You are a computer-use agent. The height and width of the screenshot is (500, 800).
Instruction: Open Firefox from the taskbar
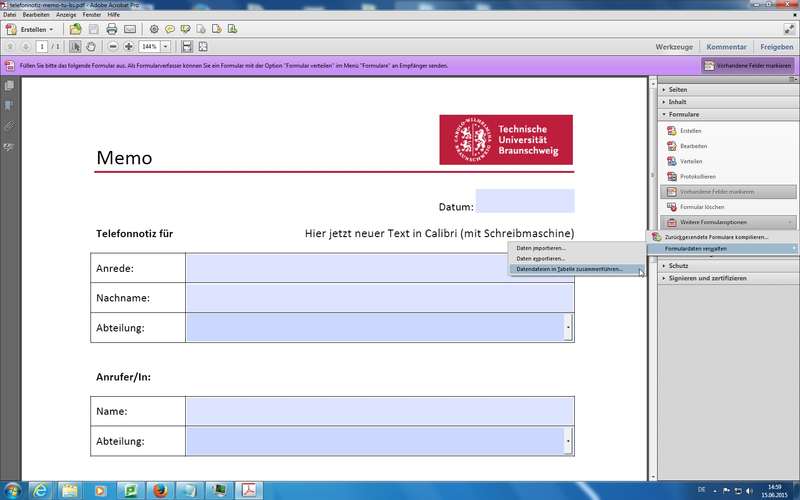coord(159,489)
